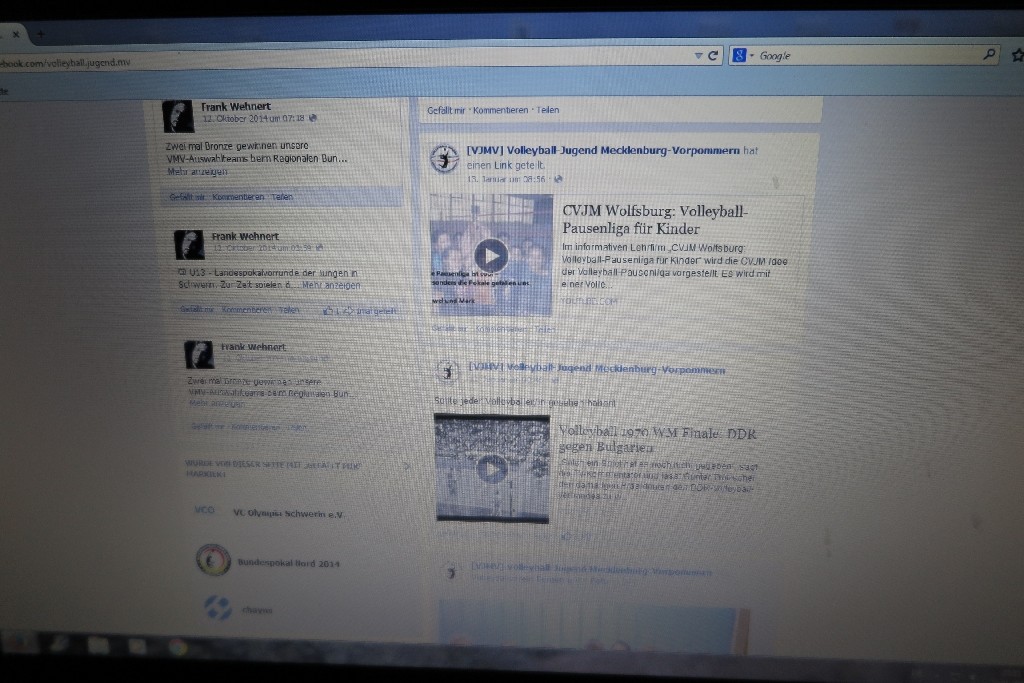Play the Volleyball 1970 WM Finale video
The width and height of the screenshot is (1024, 683).
[x=492, y=468]
